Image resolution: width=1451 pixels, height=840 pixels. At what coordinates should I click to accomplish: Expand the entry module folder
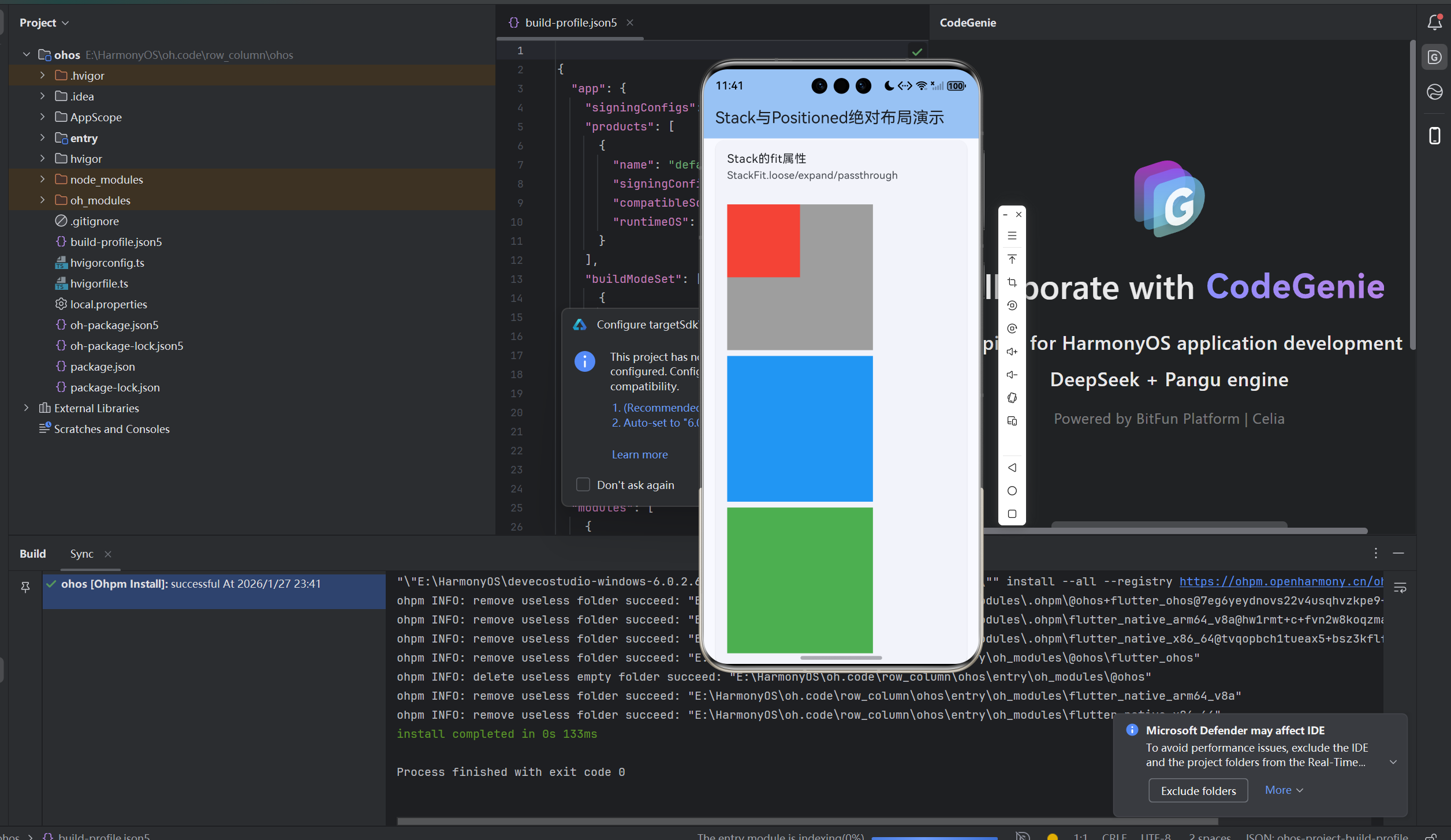(x=42, y=137)
